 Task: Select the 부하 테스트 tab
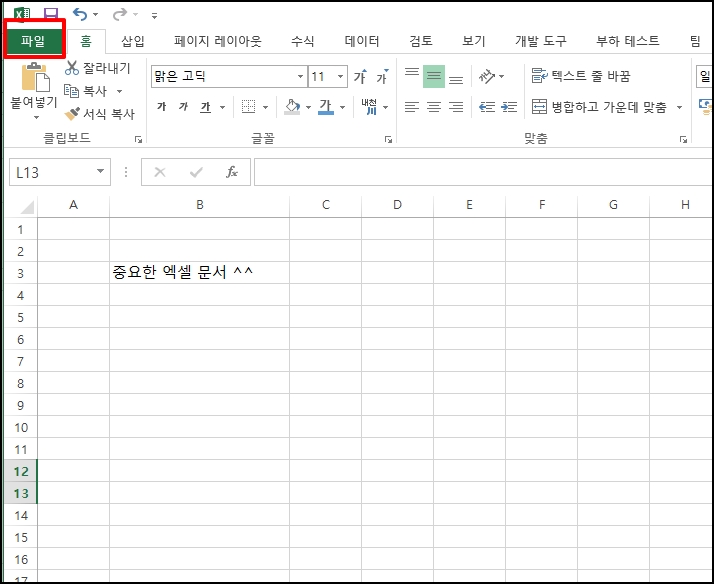click(627, 41)
